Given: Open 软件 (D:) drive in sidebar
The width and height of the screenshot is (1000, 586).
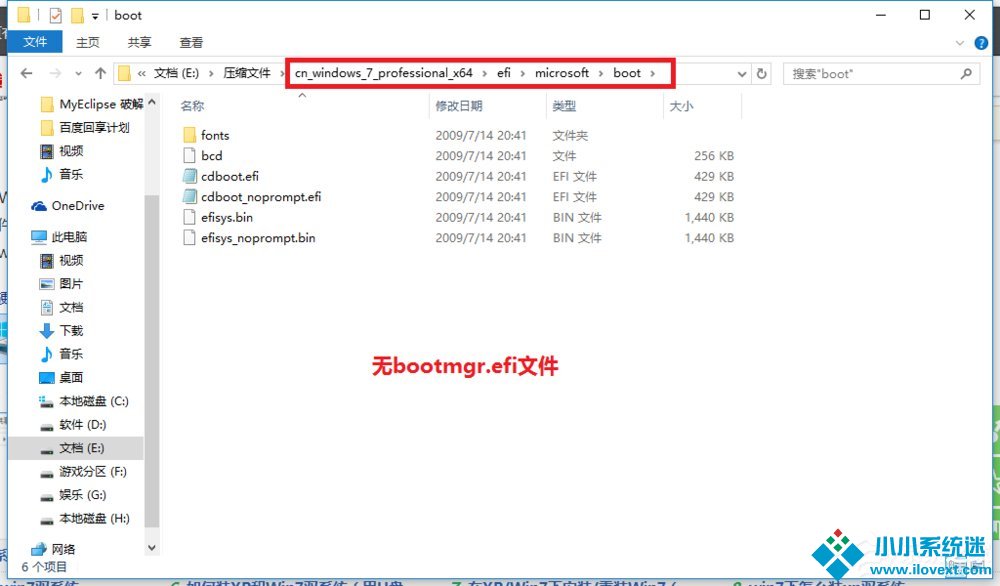Looking at the screenshot, I should point(73,425).
